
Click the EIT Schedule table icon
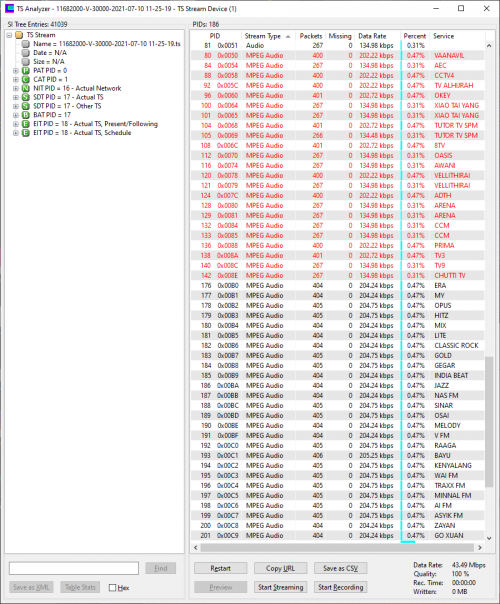[x=26, y=133]
